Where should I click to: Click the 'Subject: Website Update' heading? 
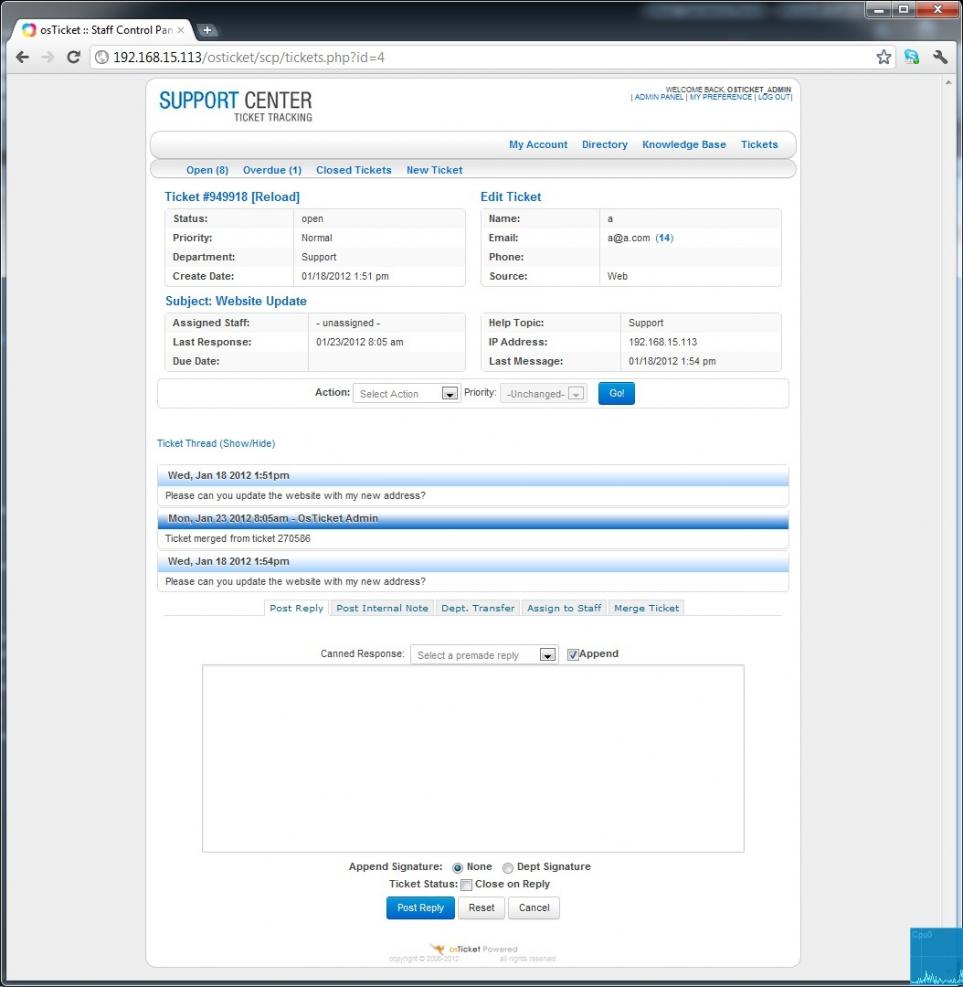pyautogui.click(x=236, y=301)
